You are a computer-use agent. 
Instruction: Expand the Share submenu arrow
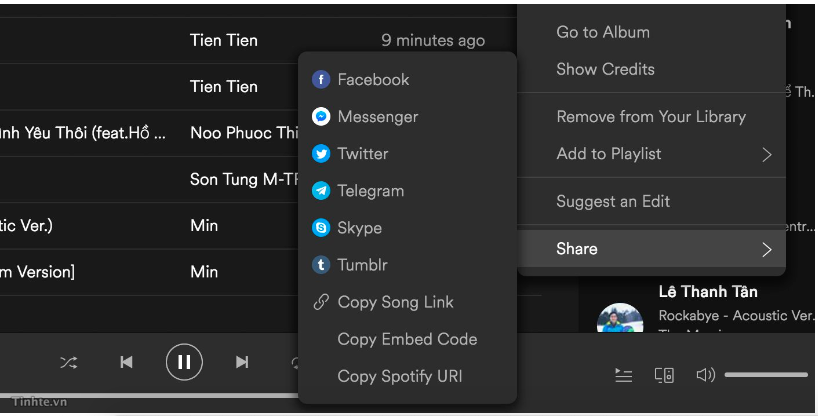[x=766, y=249]
